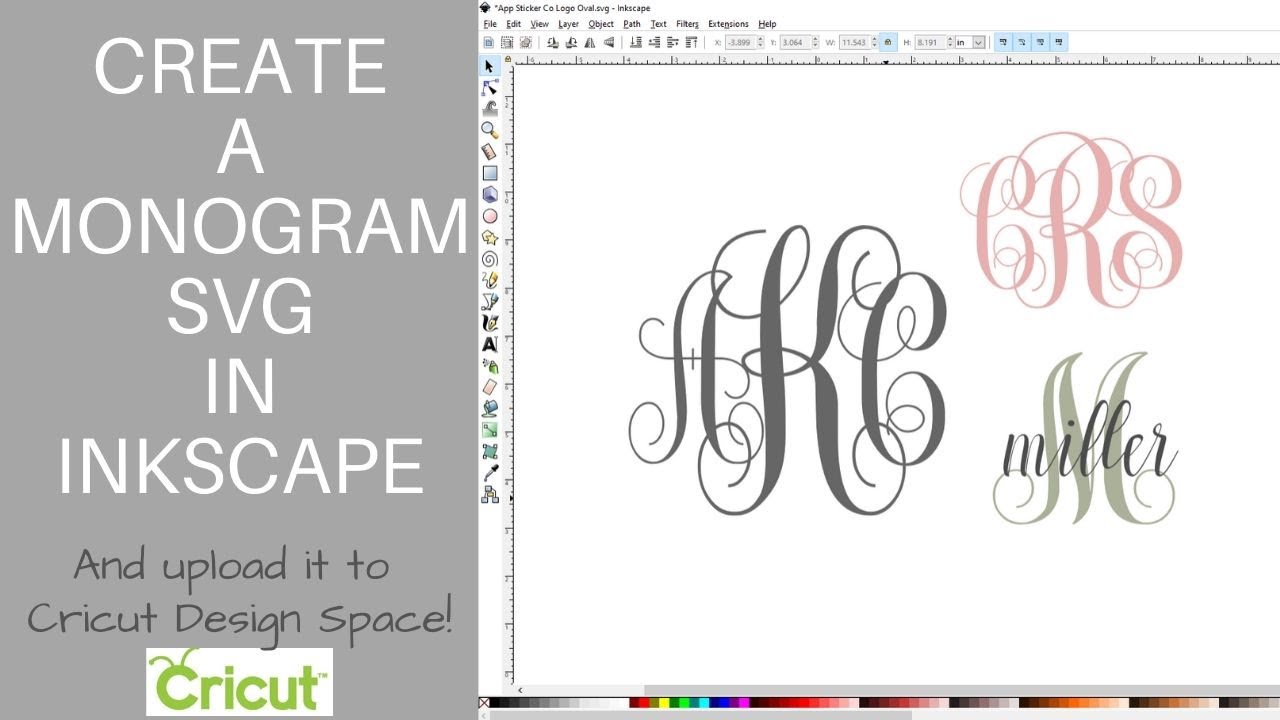Open the Layer menu
Viewport: 1280px width, 720px height.
click(568, 24)
